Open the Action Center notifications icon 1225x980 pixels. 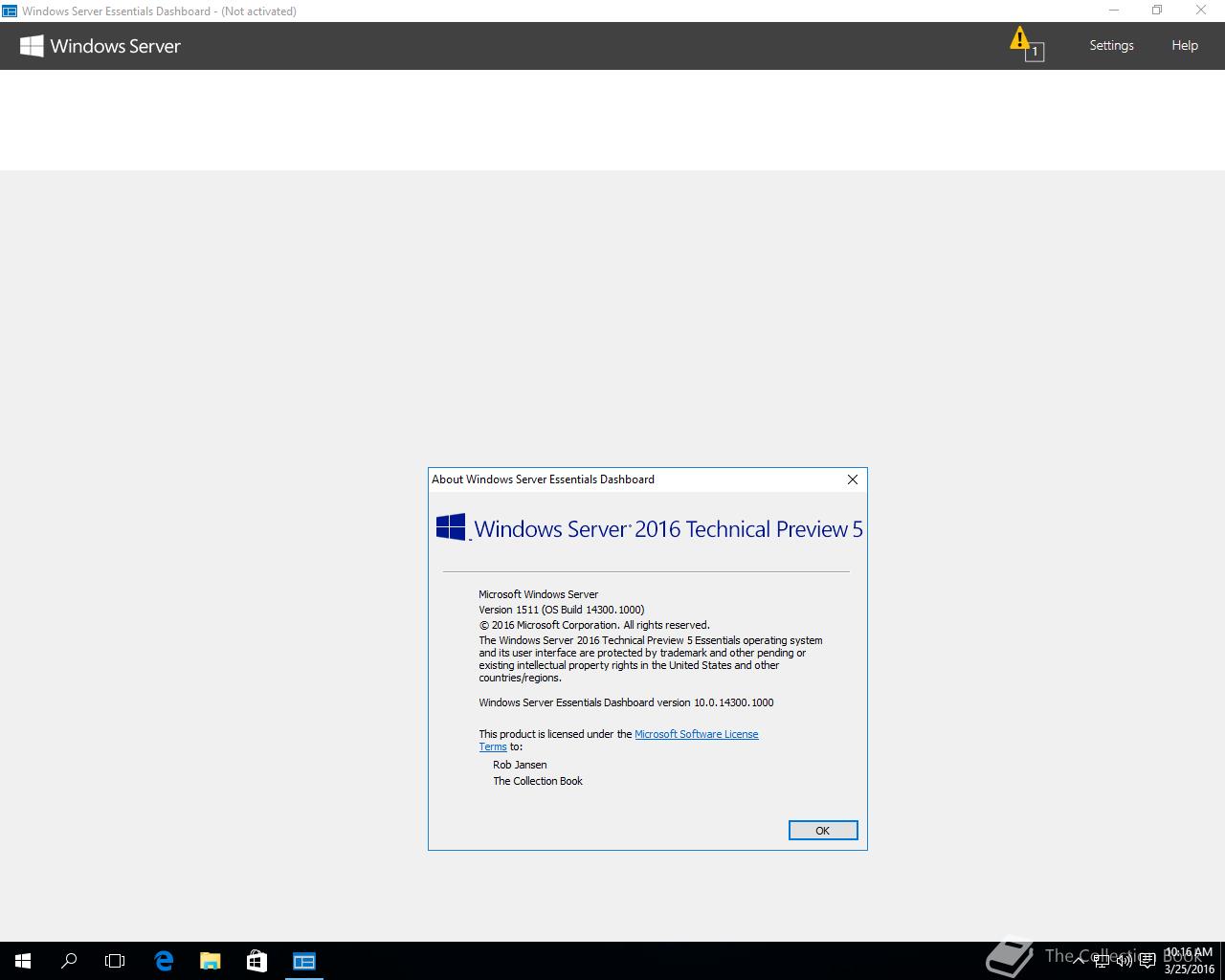click(1147, 961)
